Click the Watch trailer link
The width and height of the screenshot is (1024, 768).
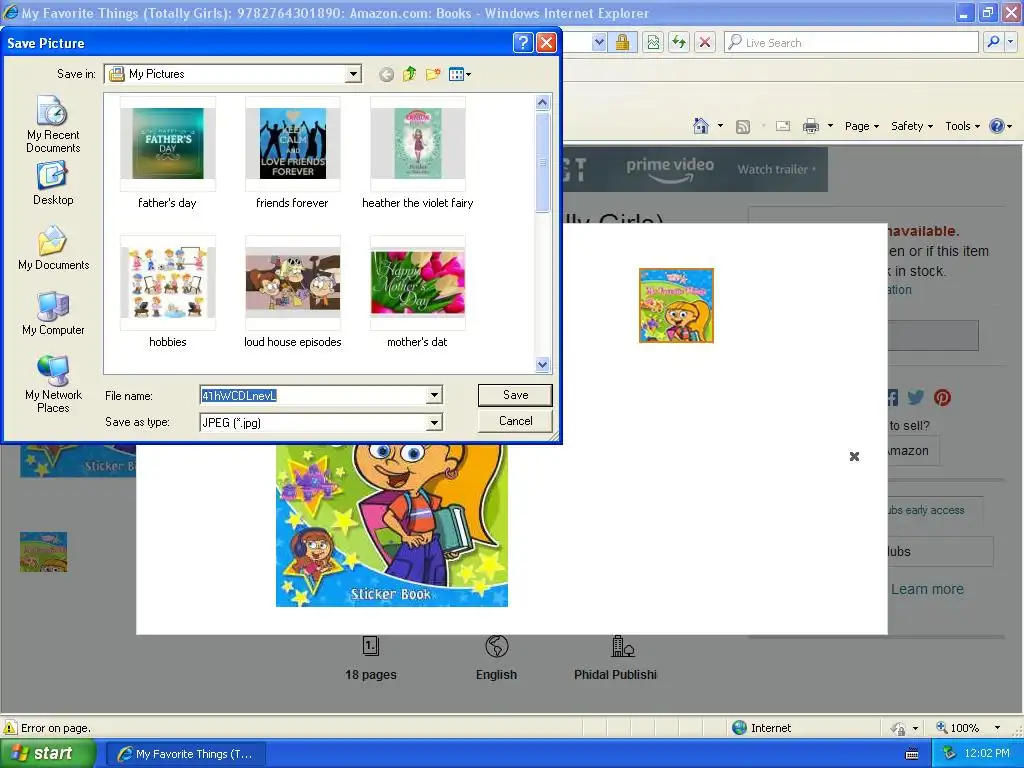point(776,169)
